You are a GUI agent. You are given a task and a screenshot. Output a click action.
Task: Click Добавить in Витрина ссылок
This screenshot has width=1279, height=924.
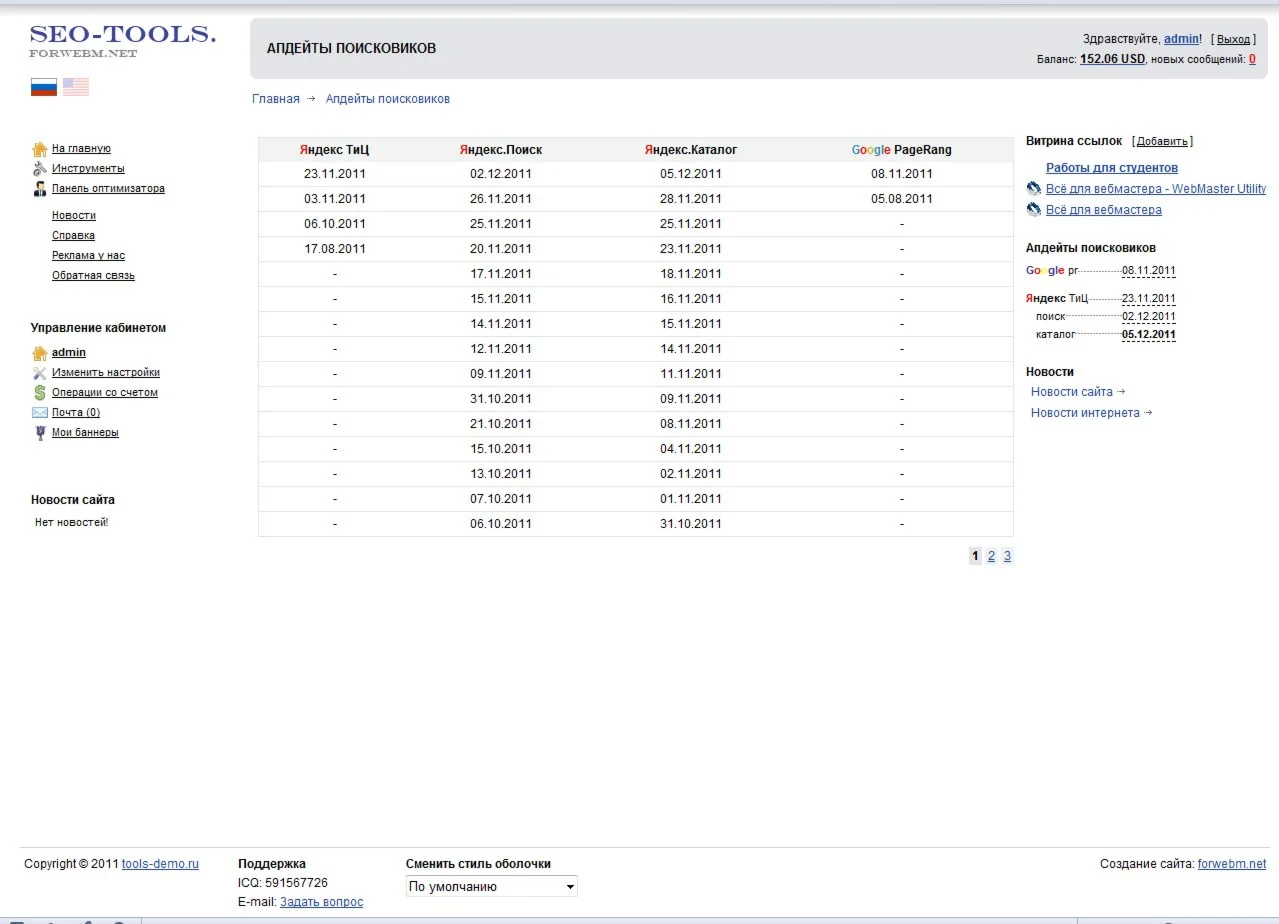pyautogui.click(x=1162, y=142)
